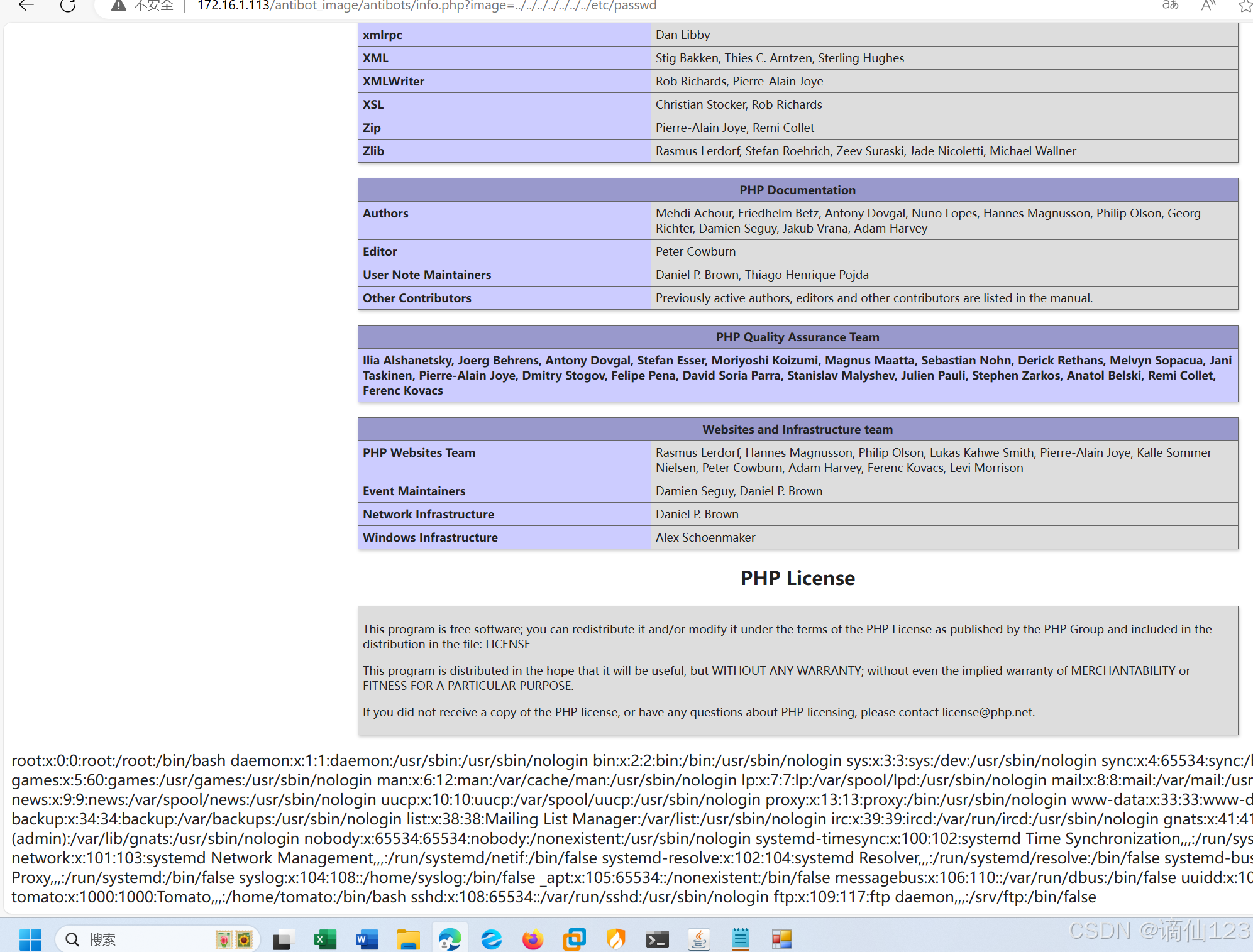The image size is (1253, 952).
Task: Click the flower stamps search highlight icon
Action: [234, 939]
